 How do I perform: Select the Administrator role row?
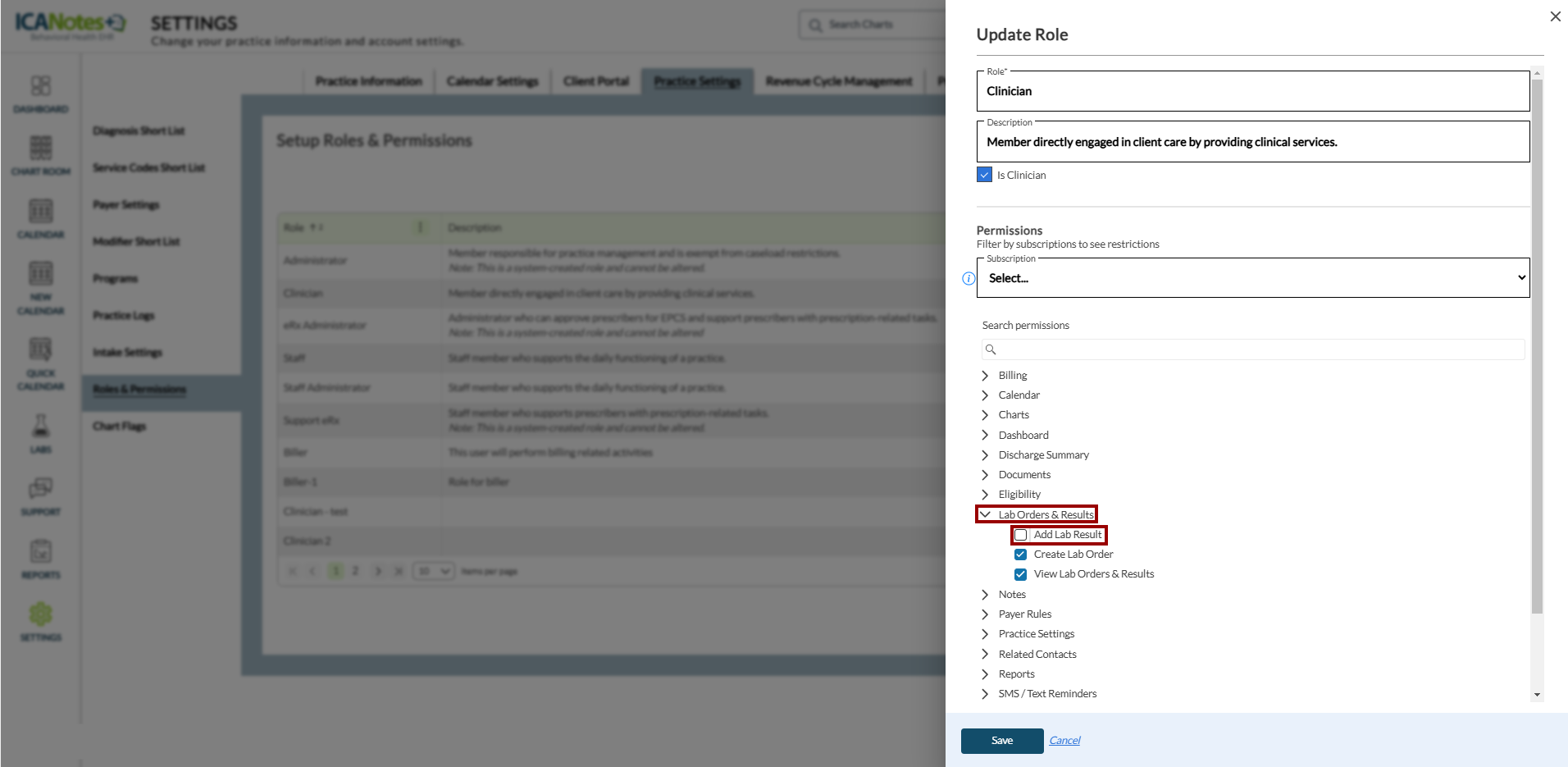(611, 260)
